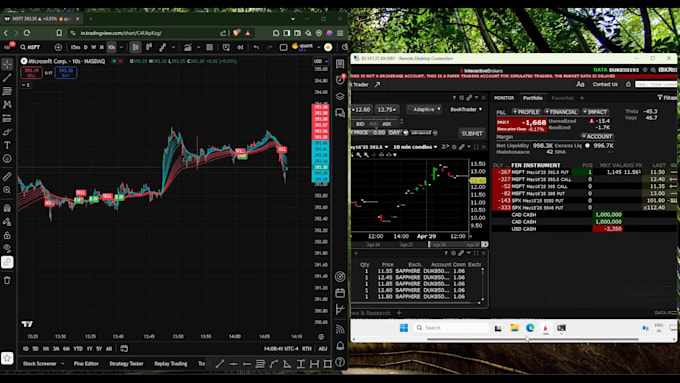Open the layout grid icon
This screenshot has height=383, width=680.
209,47
